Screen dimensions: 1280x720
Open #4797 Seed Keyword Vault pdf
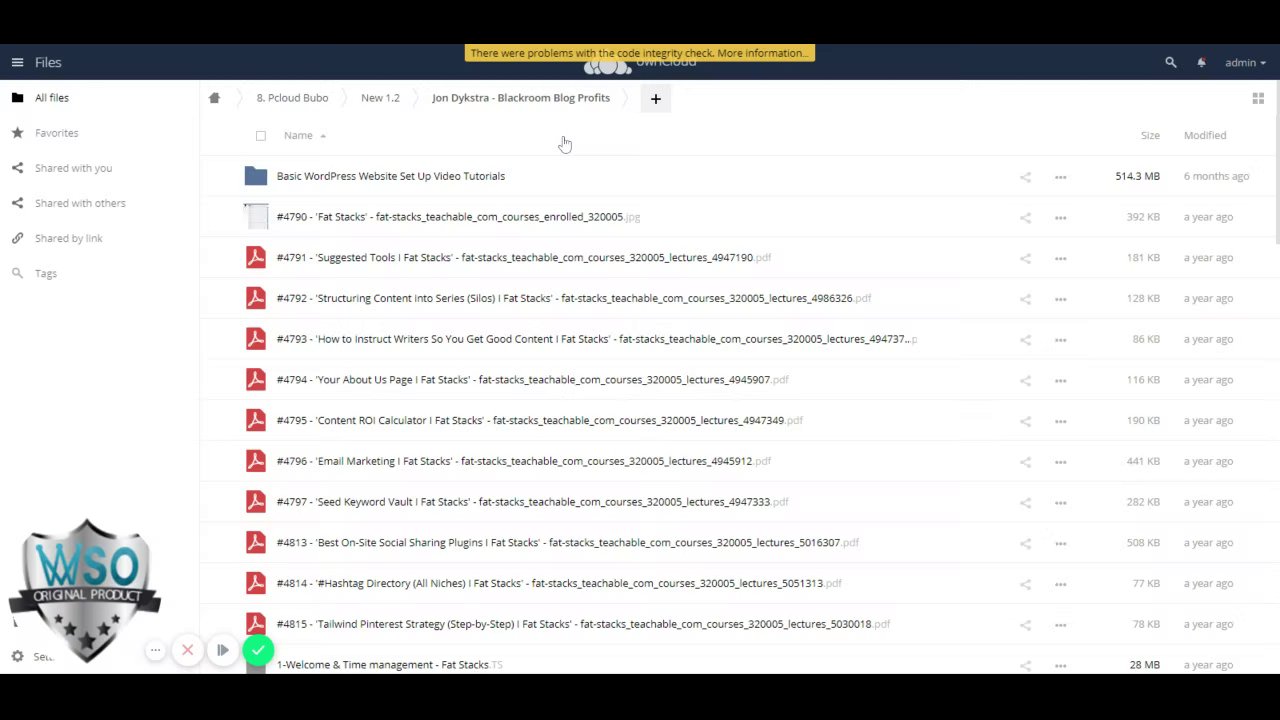click(x=533, y=502)
